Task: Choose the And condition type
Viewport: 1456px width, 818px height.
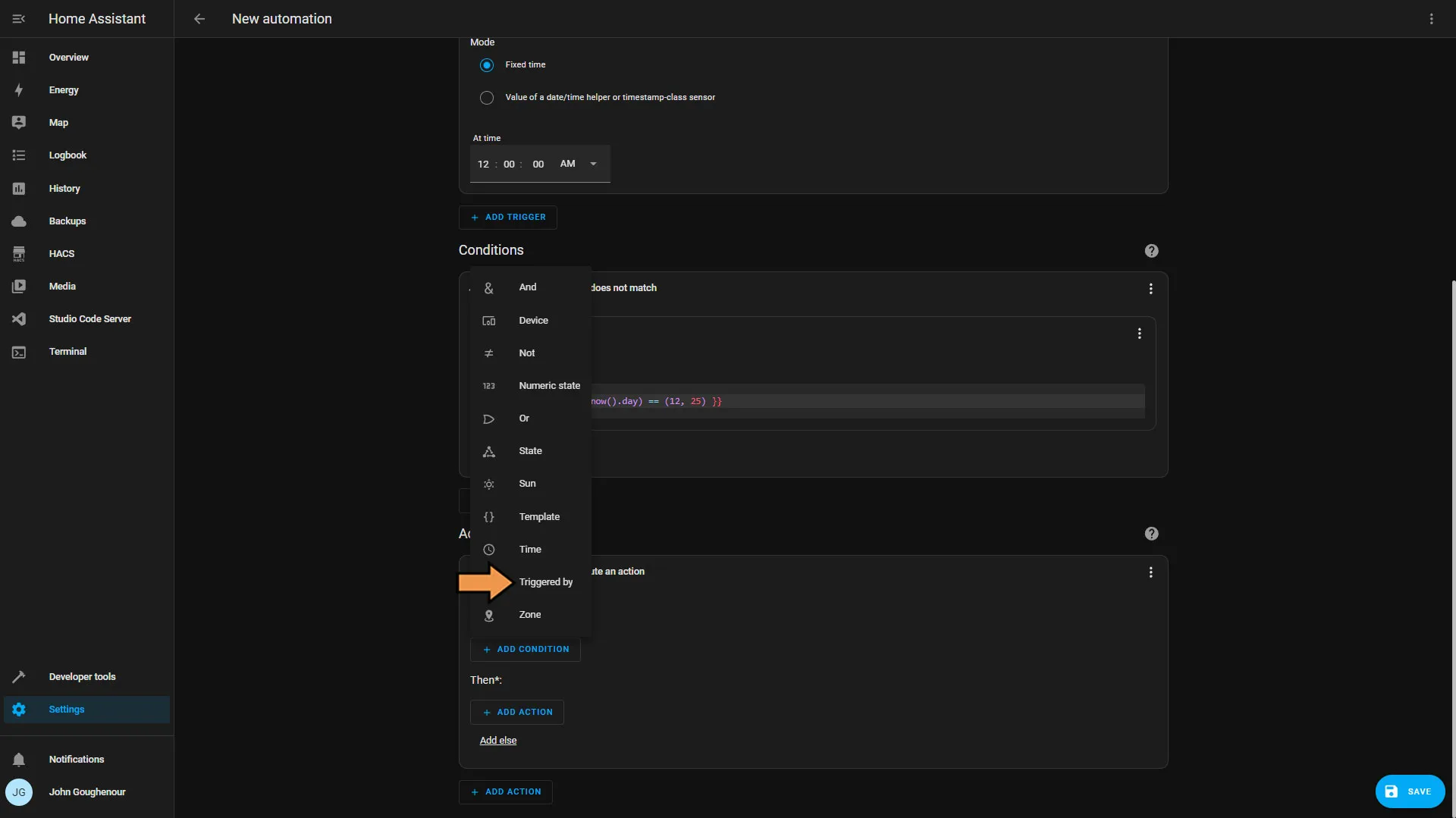Action: pos(531,287)
